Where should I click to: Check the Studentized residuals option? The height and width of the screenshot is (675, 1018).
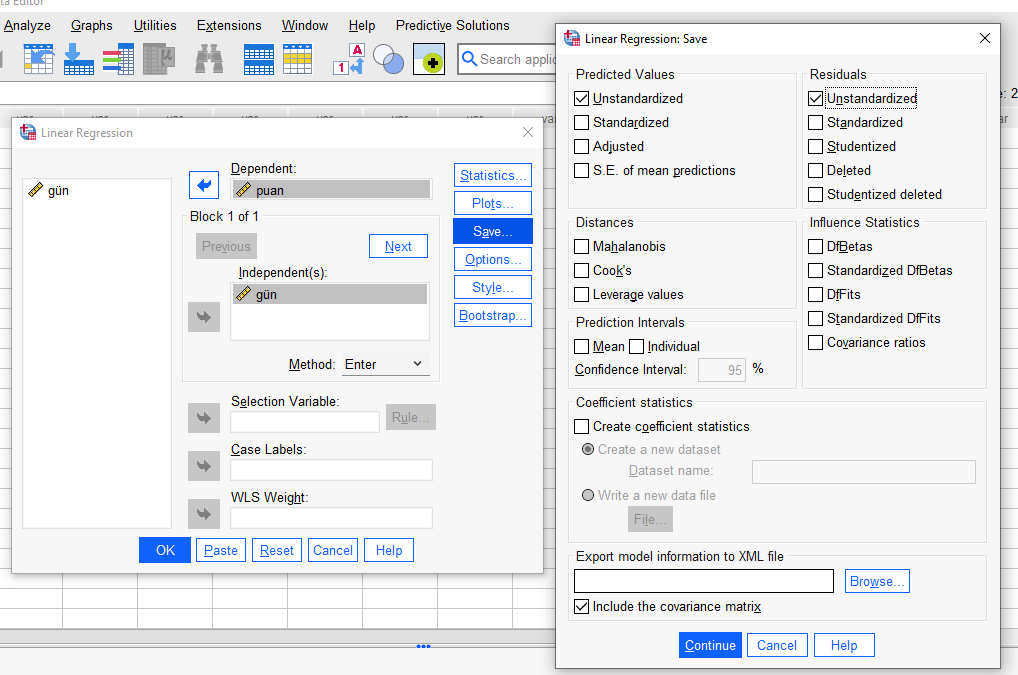pos(816,147)
